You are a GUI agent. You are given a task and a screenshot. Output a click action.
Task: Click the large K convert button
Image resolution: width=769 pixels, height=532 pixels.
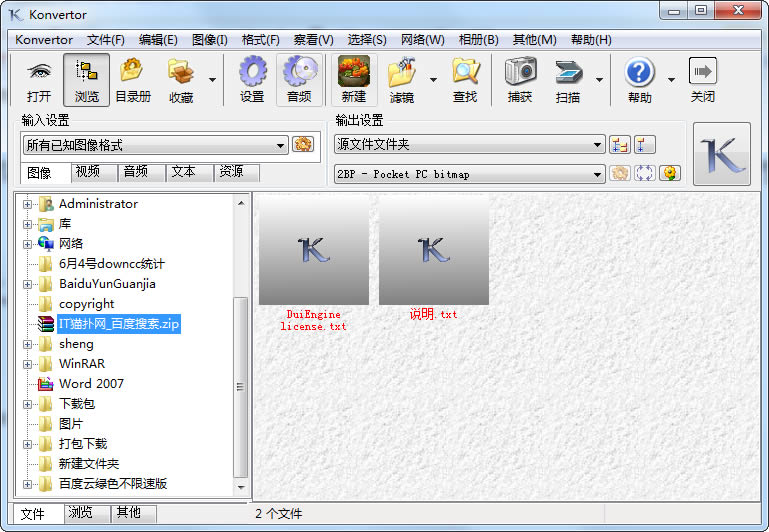coord(721,154)
